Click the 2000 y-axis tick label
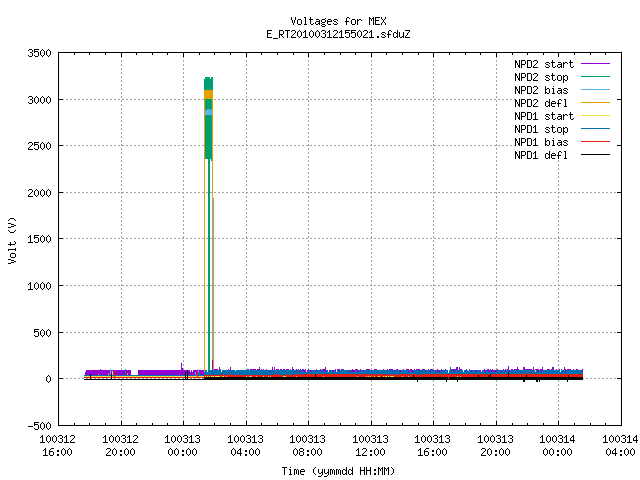640x480 pixels. (40, 193)
